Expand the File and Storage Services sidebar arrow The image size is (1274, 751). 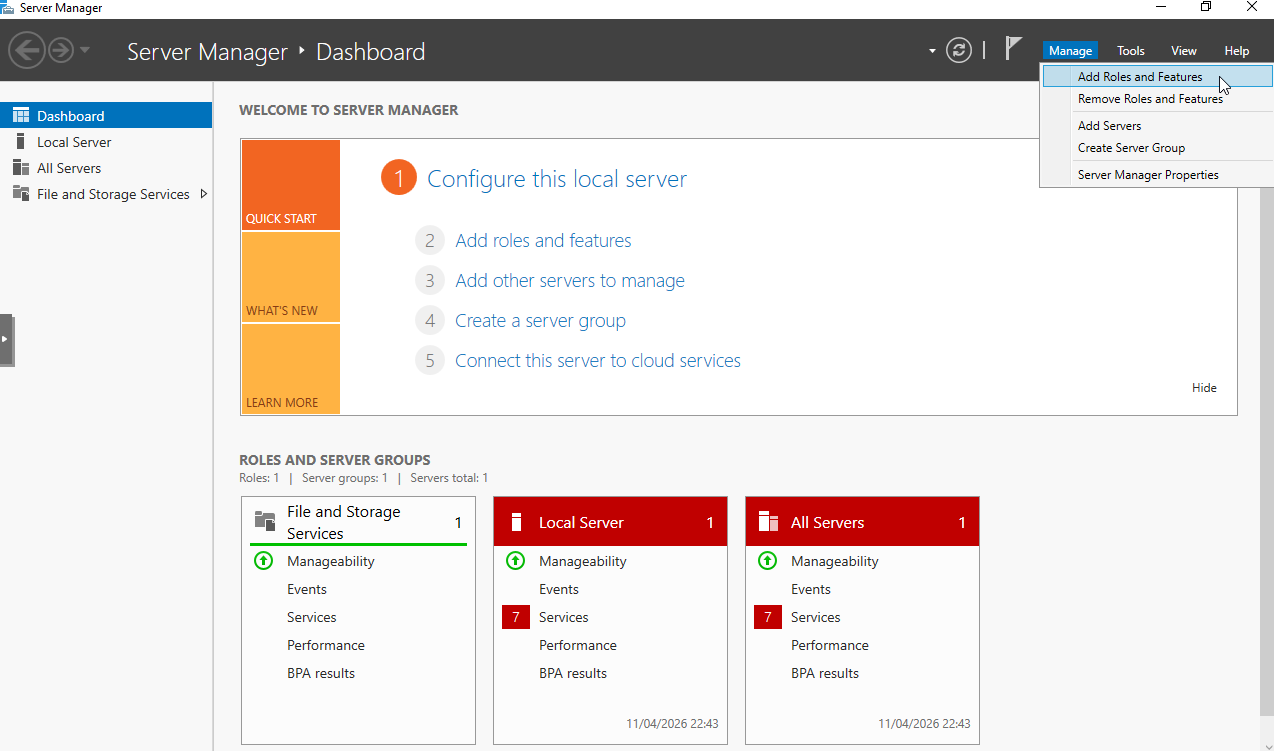coord(204,194)
